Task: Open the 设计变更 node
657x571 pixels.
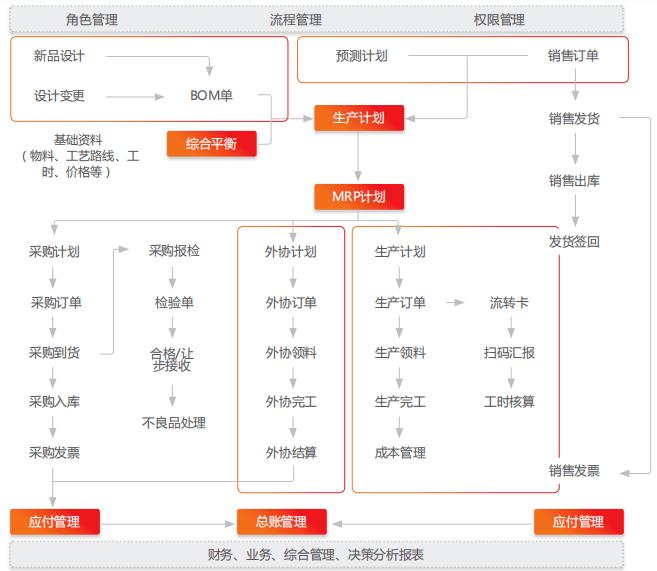Action: click(59, 96)
